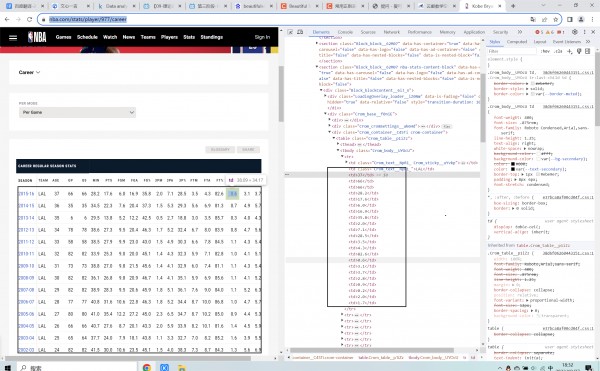
Task: Open the 2015-16 season link
Action: pyautogui.click(x=26, y=194)
